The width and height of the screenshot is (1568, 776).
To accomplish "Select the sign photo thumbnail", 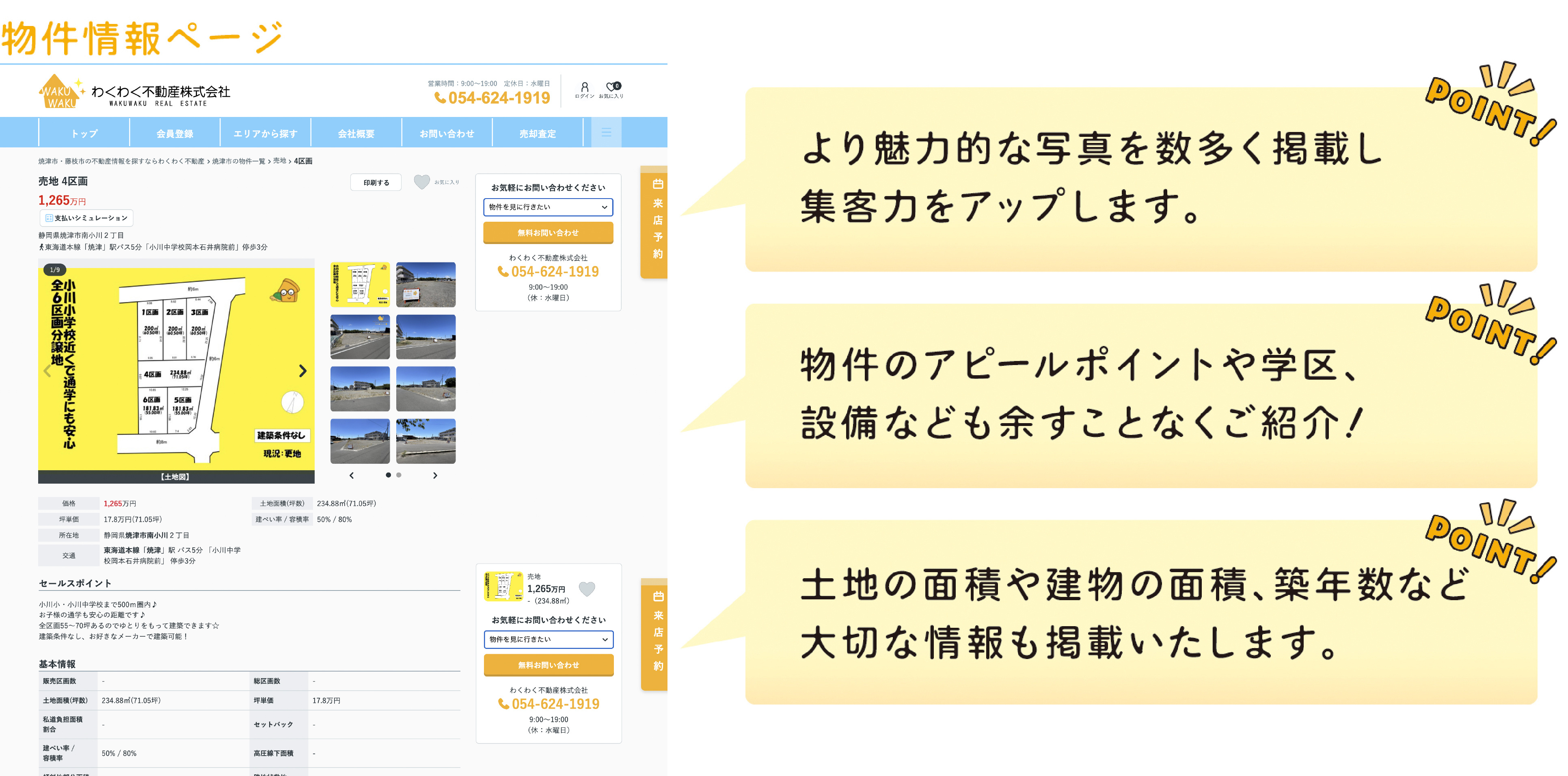I will (425, 285).
